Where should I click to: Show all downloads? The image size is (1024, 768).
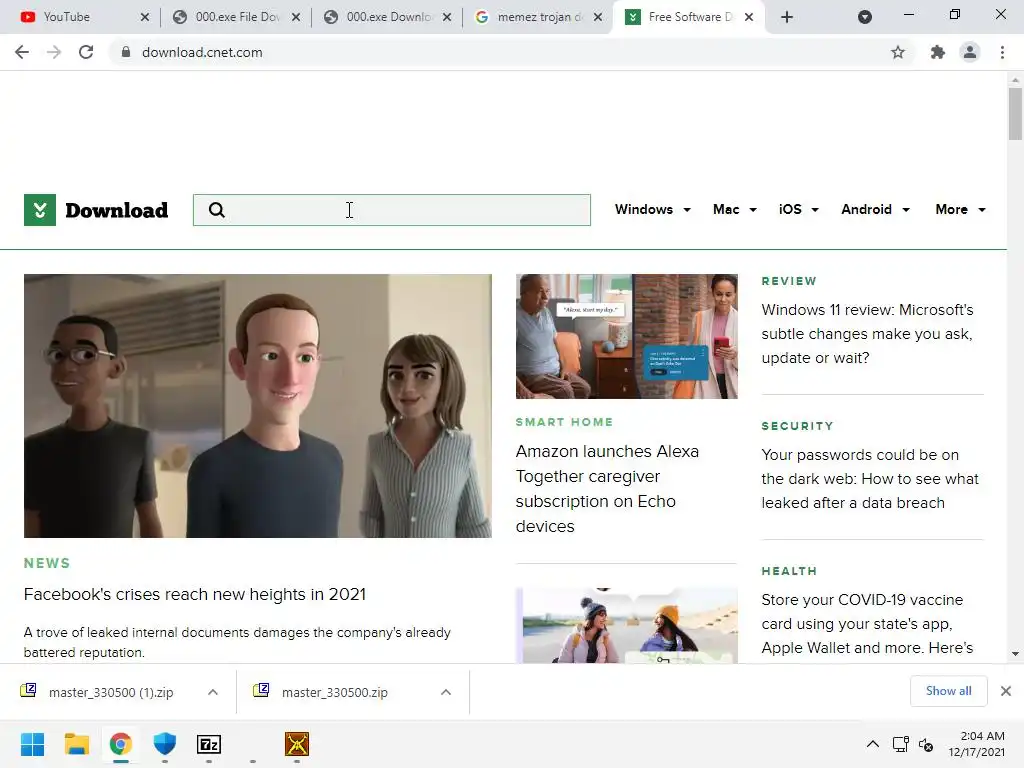(948, 691)
